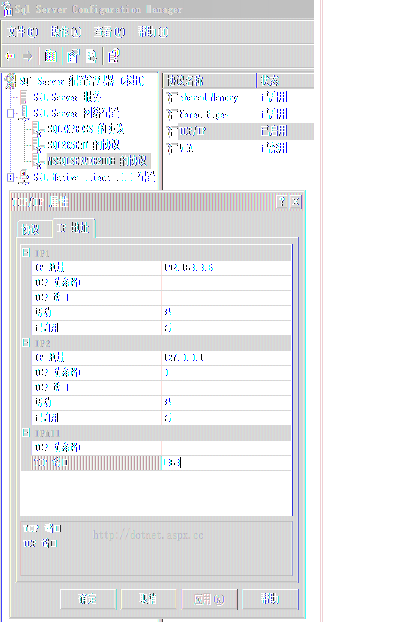Viewport: 419px width, 622px height.
Task: Click the IP1 Active value cell
Action: click(x=226, y=313)
